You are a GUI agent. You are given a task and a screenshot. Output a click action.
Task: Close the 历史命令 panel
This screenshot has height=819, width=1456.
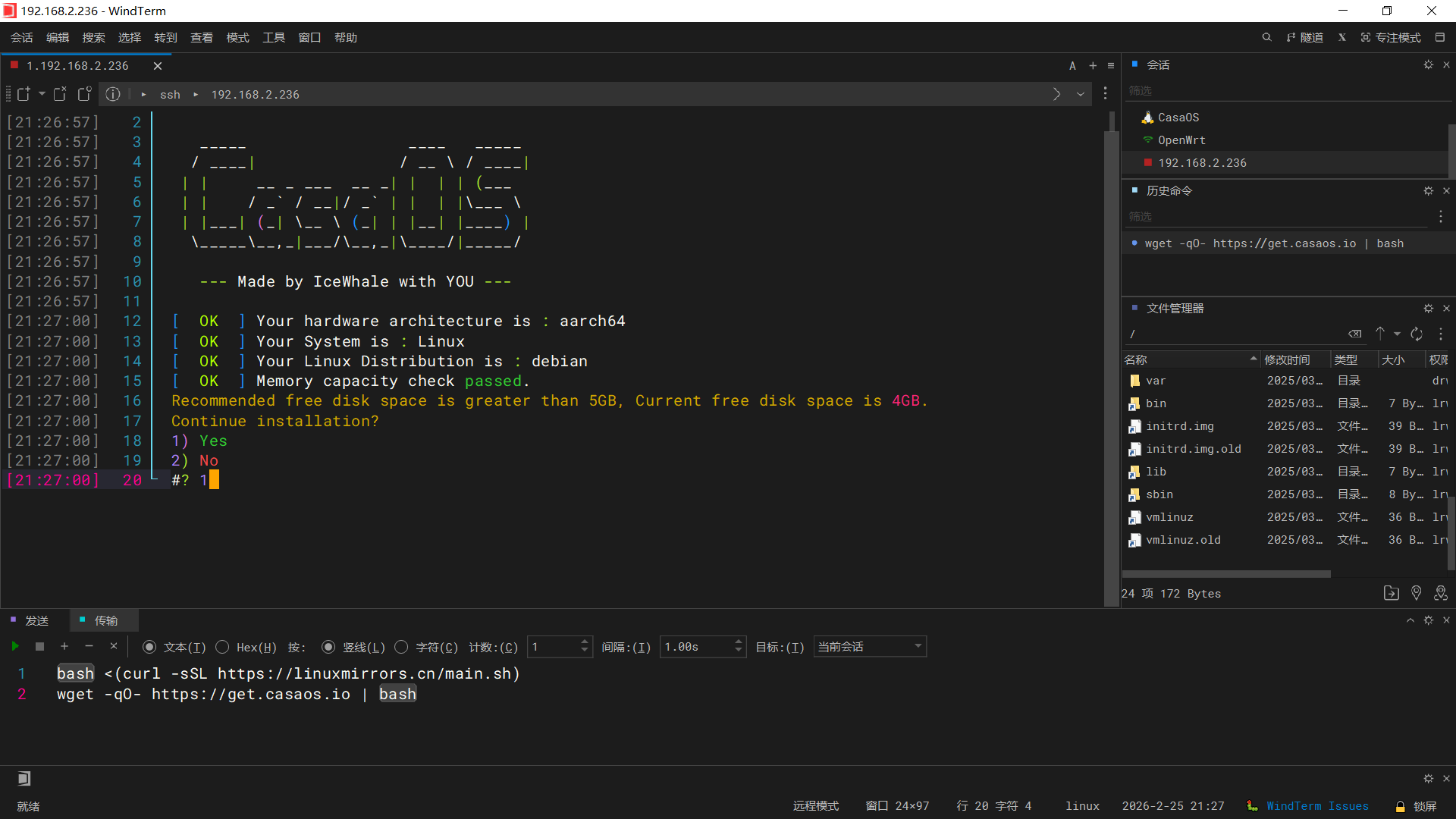(x=1446, y=191)
